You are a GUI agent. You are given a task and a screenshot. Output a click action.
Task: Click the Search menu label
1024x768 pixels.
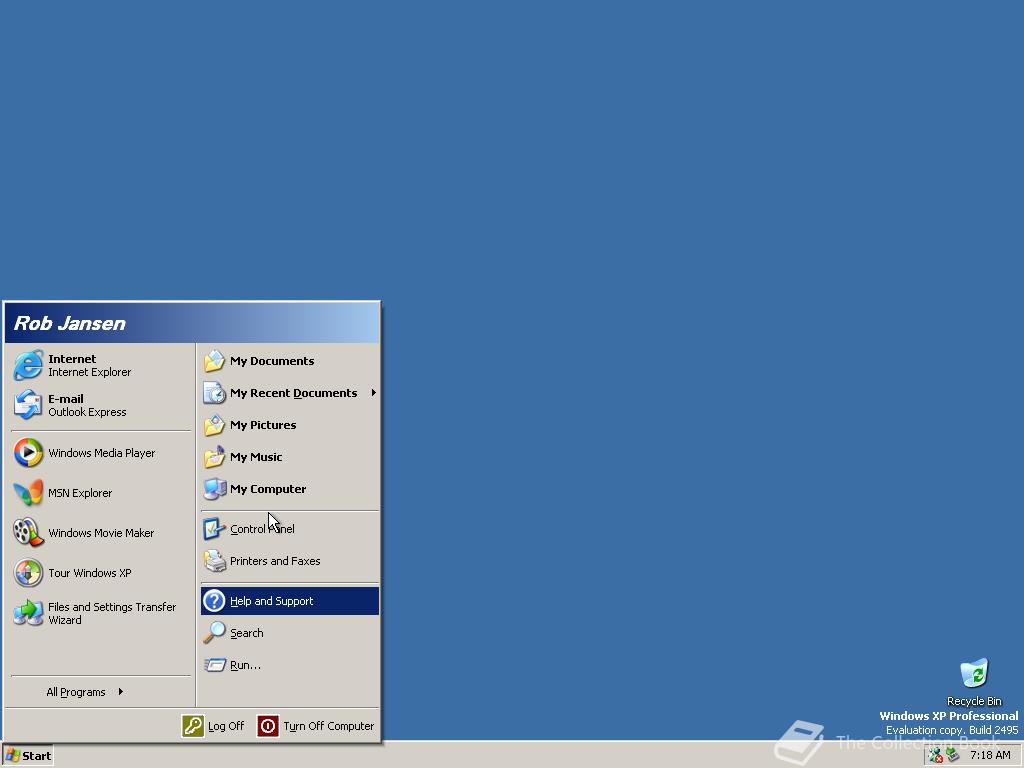pyautogui.click(x=246, y=633)
